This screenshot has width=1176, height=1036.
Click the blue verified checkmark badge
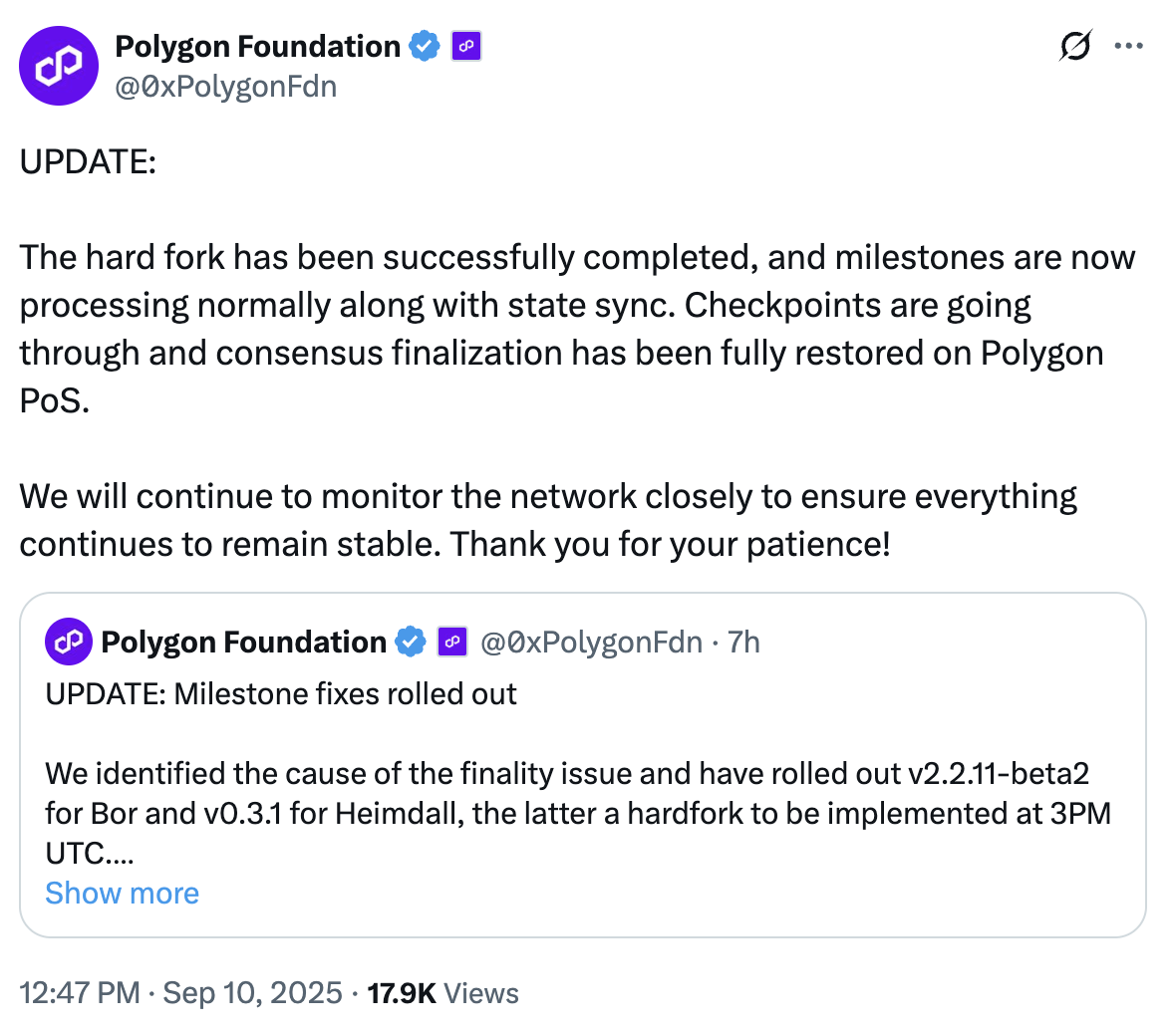coord(425,46)
